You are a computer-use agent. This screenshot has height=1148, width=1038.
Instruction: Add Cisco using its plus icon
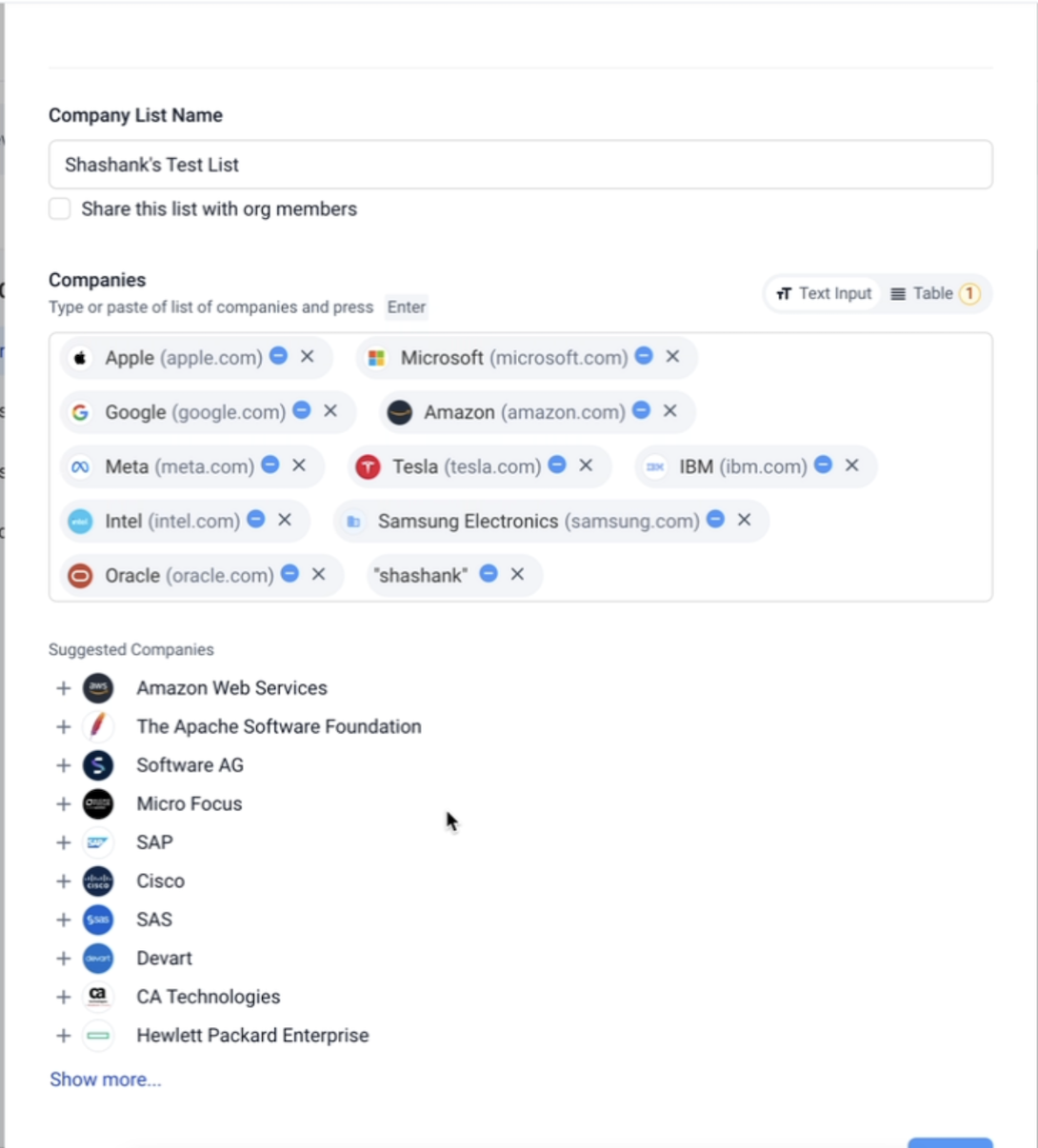coord(64,881)
